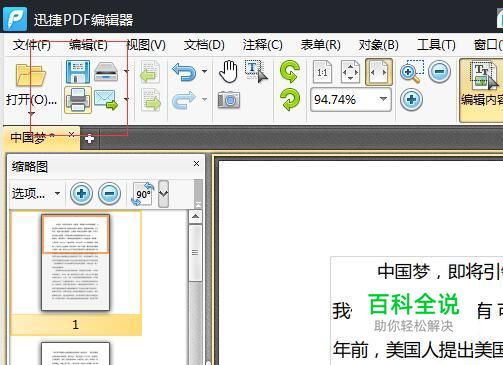Open the dropdown arrow next to scanner
The height and width of the screenshot is (365, 503).
(x=126, y=71)
